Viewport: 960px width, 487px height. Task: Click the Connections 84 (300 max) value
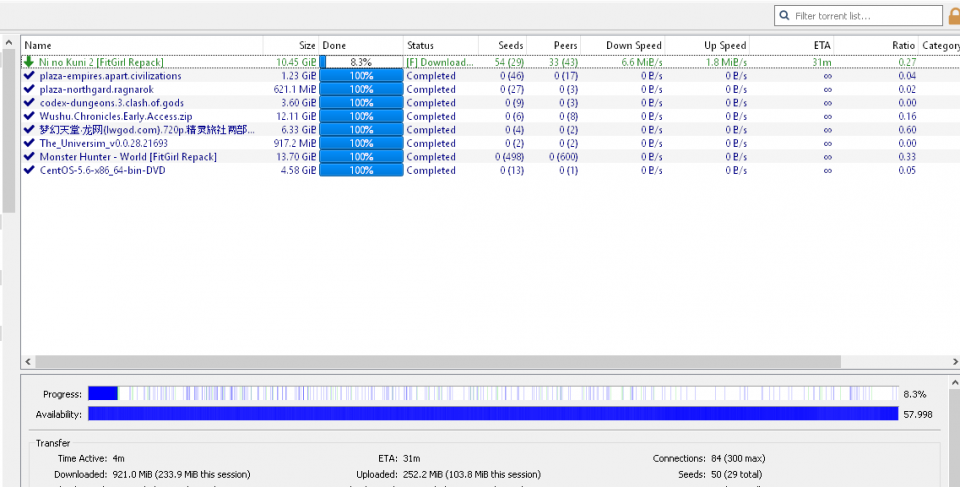coord(738,458)
